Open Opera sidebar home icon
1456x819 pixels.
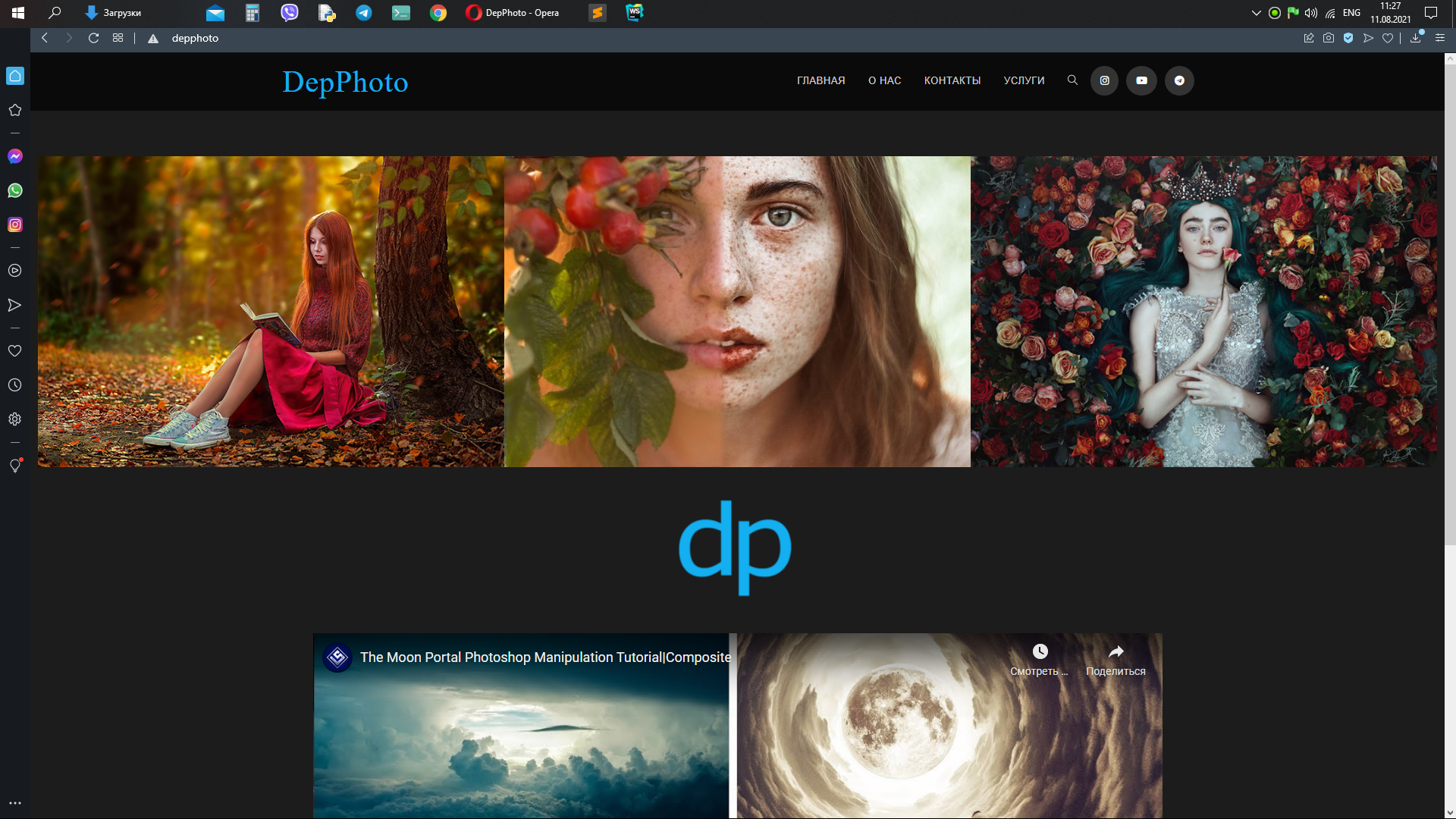pyautogui.click(x=15, y=76)
